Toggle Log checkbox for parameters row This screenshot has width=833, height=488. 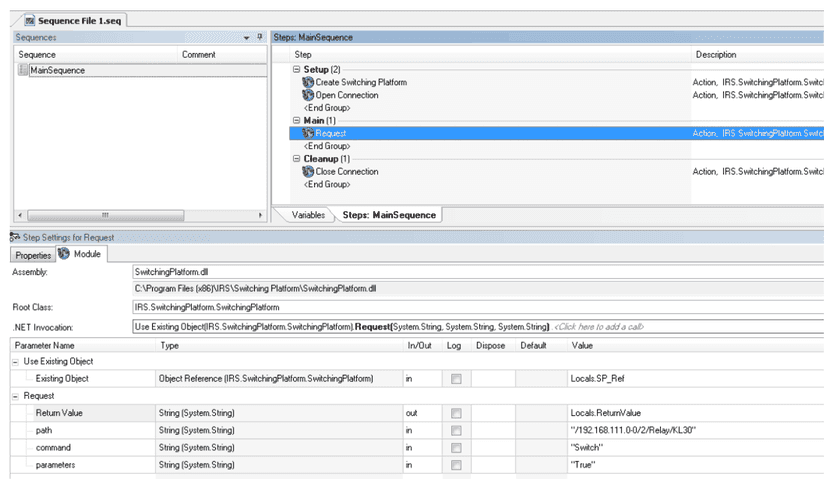coord(456,465)
